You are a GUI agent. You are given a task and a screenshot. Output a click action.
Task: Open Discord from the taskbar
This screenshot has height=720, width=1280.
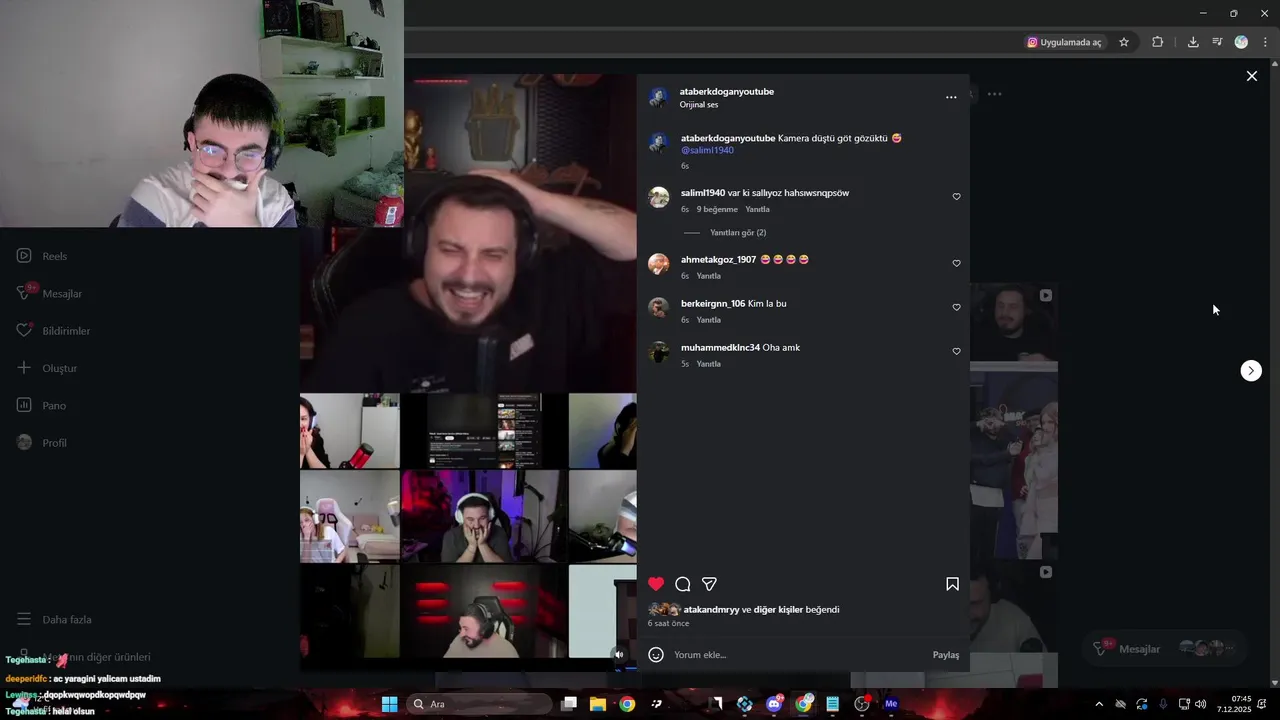click(774, 704)
